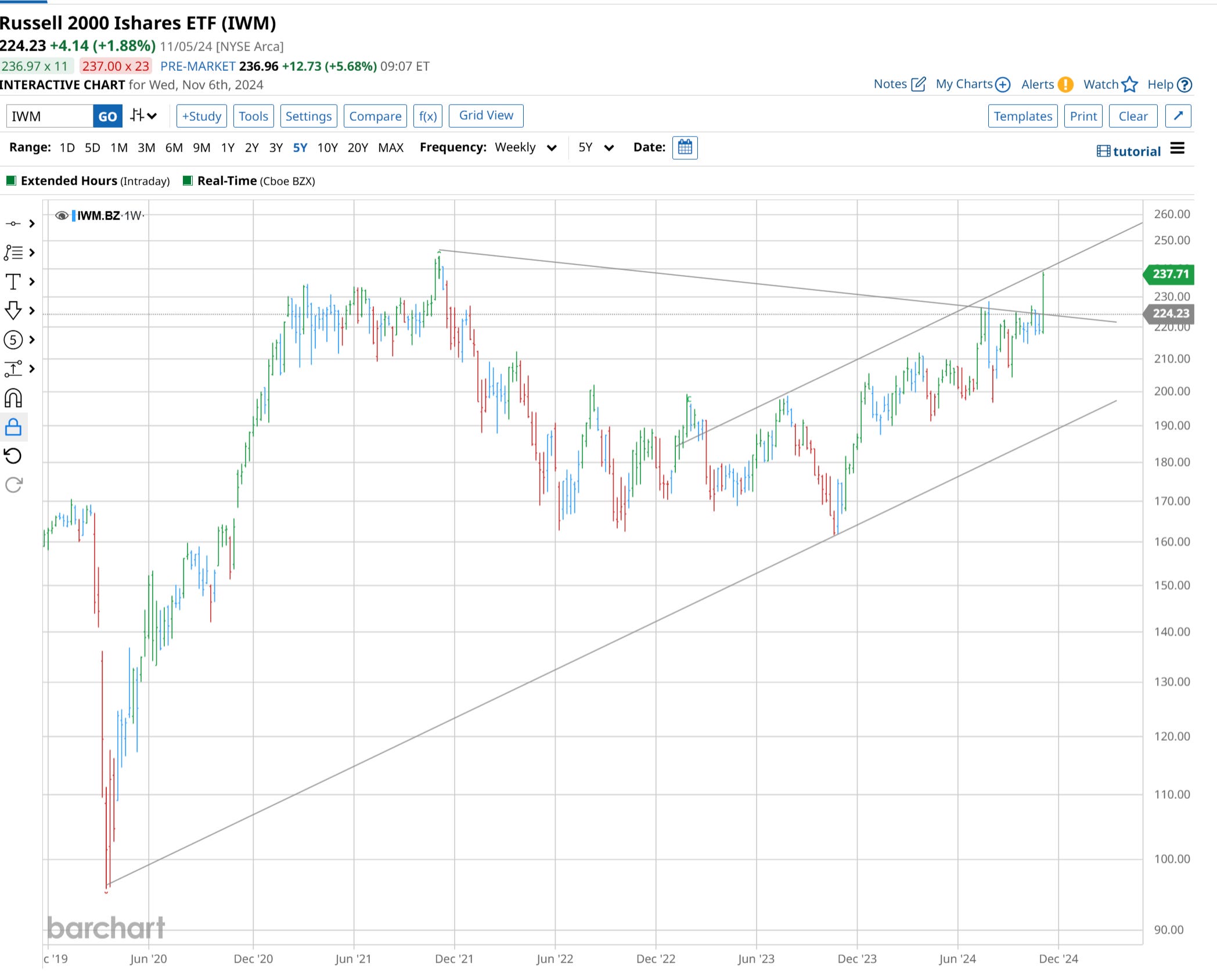The width and height of the screenshot is (1217, 980).
Task: Click the +Study button
Action: [x=201, y=116]
